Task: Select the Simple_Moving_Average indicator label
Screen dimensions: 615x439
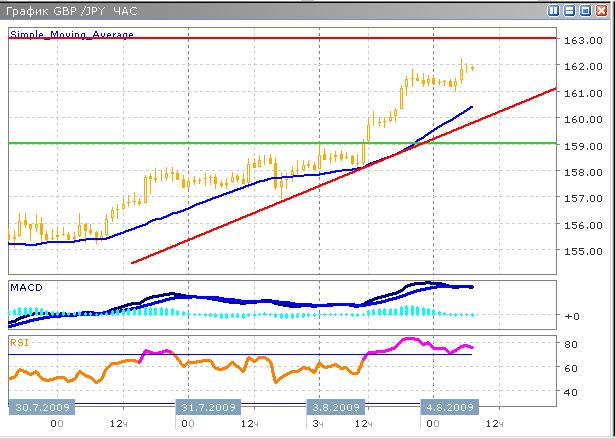Action: pos(72,34)
